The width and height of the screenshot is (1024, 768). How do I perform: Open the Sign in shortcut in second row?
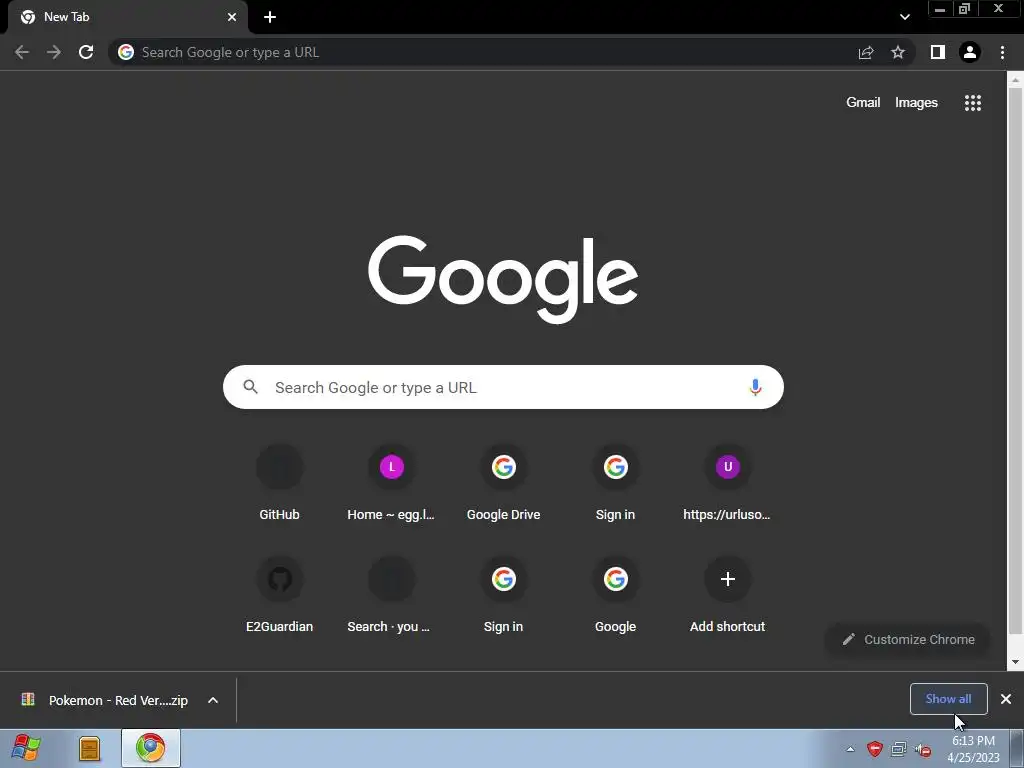(504, 595)
